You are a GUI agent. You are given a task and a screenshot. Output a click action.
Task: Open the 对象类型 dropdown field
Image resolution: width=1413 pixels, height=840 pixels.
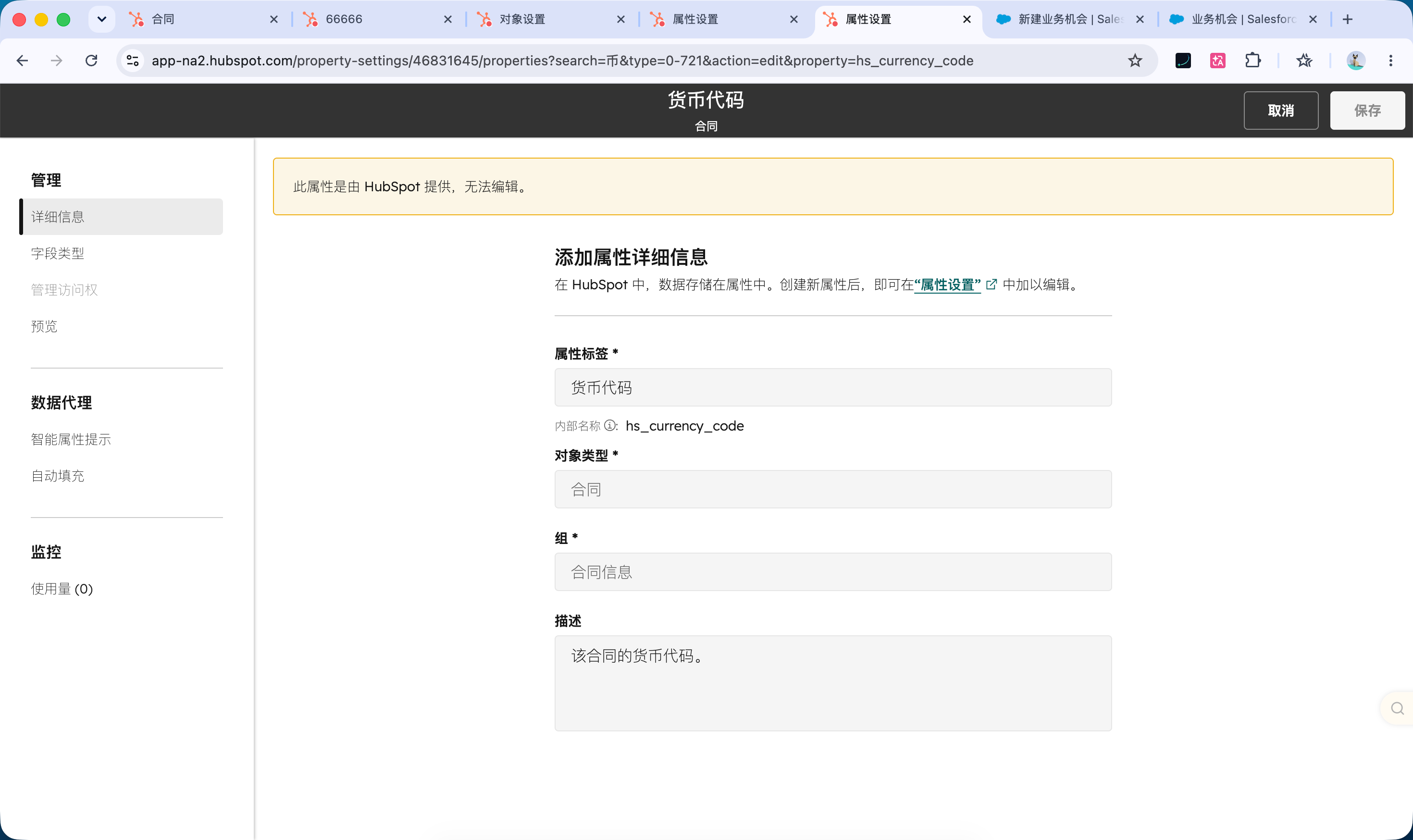click(x=833, y=490)
